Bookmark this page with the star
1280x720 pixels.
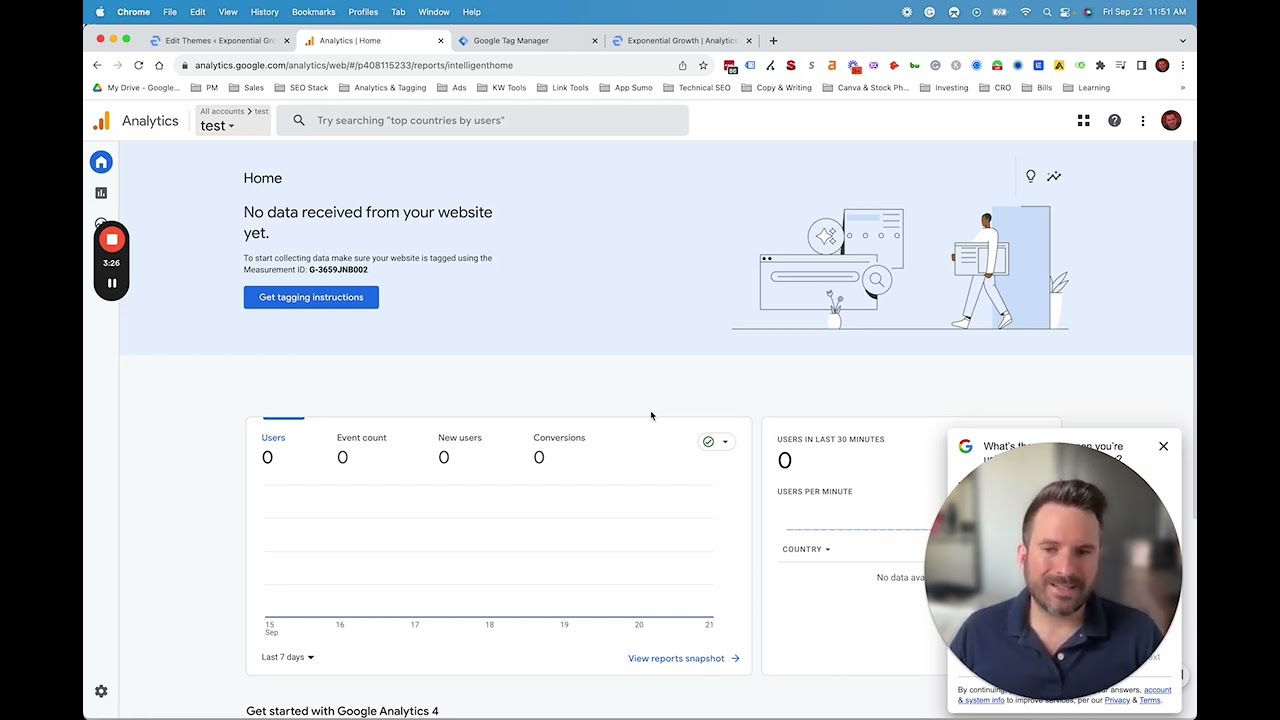pyautogui.click(x=703, y=65)
